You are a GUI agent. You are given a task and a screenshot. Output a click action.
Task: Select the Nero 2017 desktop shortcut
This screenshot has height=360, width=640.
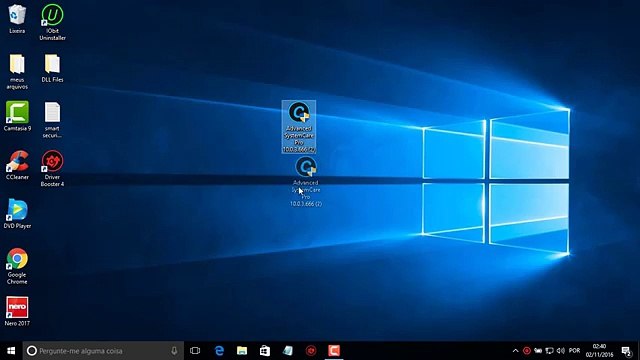pos(17,311)
